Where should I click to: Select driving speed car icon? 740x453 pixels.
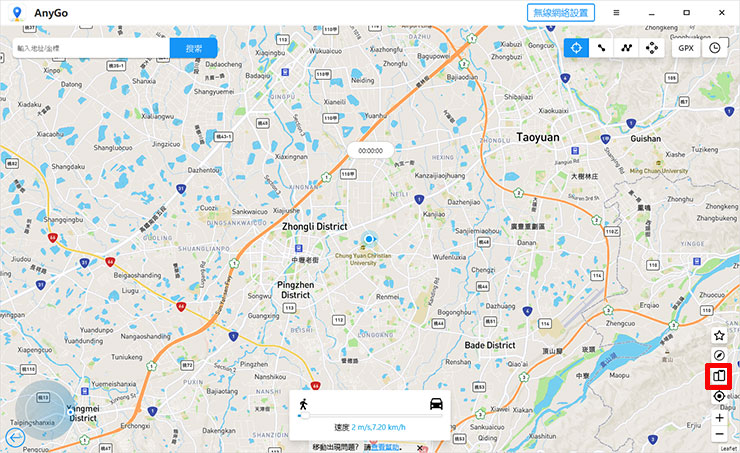[x=436, y=404]
